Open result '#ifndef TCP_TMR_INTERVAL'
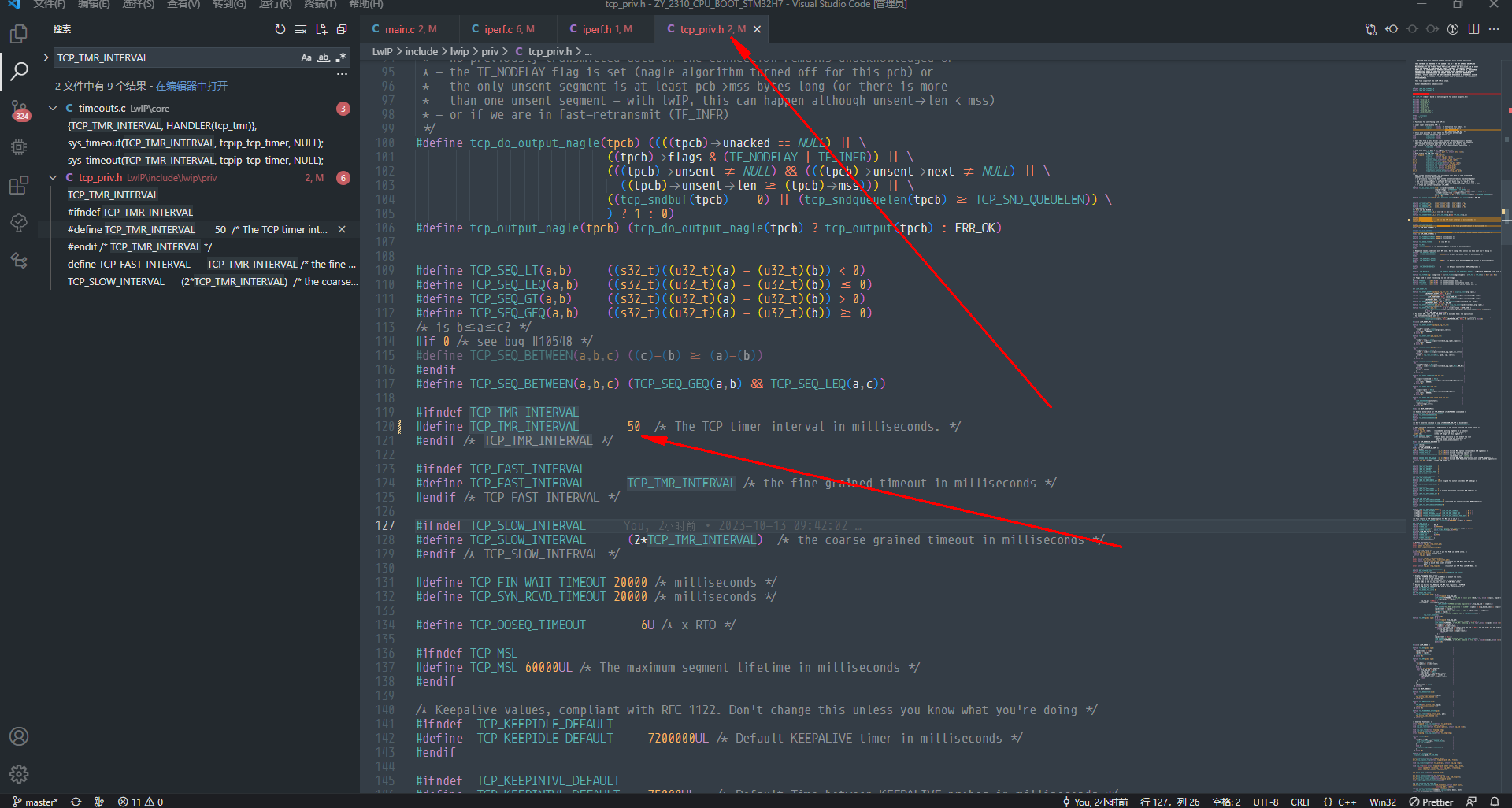This screenshot has width=1512, height=808. coord(130,212)
